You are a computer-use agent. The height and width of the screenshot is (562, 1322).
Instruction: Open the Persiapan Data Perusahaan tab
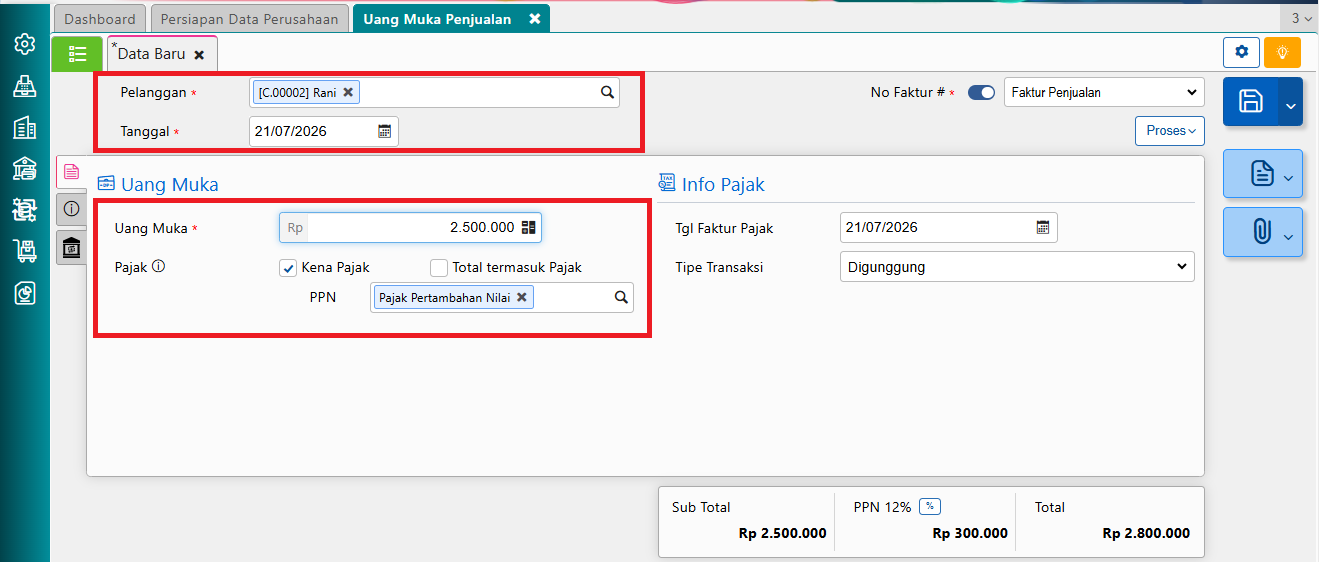(251, 19)
